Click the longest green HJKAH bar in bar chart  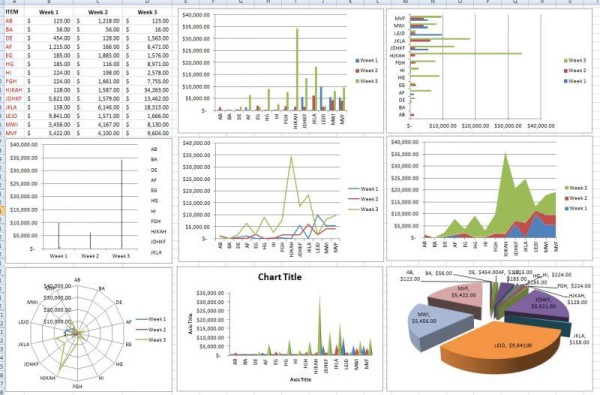[x=466, y=54]
